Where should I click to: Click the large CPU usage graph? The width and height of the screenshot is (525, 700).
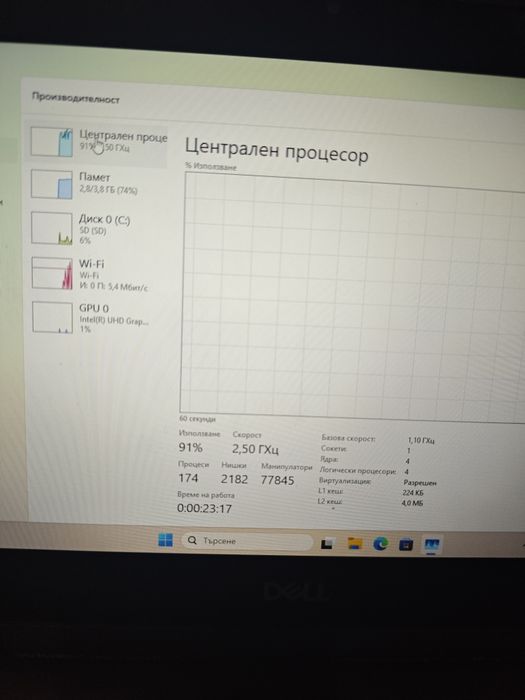click(353, 296)
